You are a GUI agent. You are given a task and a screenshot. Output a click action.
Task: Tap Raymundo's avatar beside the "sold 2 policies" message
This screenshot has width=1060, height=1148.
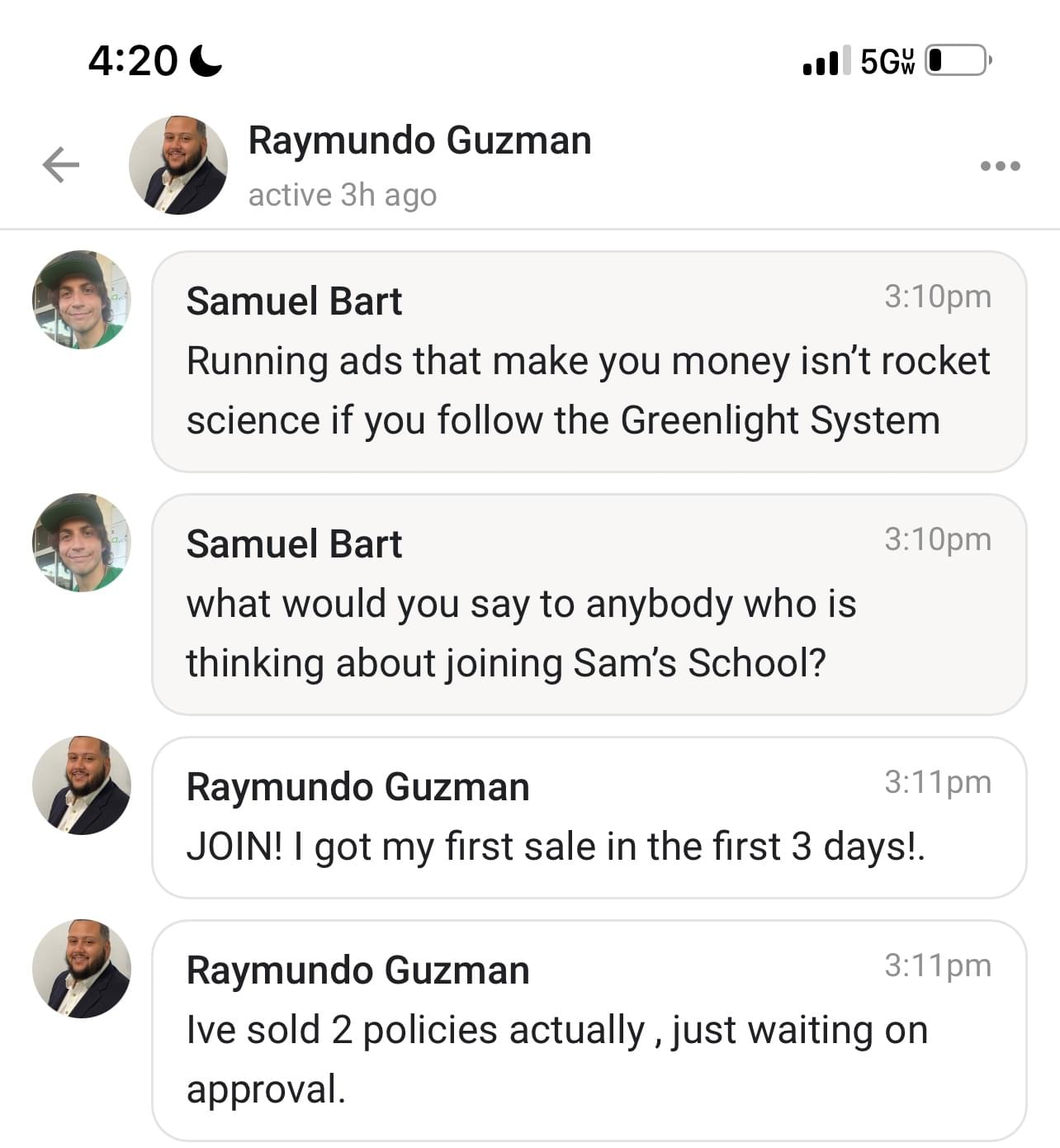pyautogui.click(x=81, y=969)
